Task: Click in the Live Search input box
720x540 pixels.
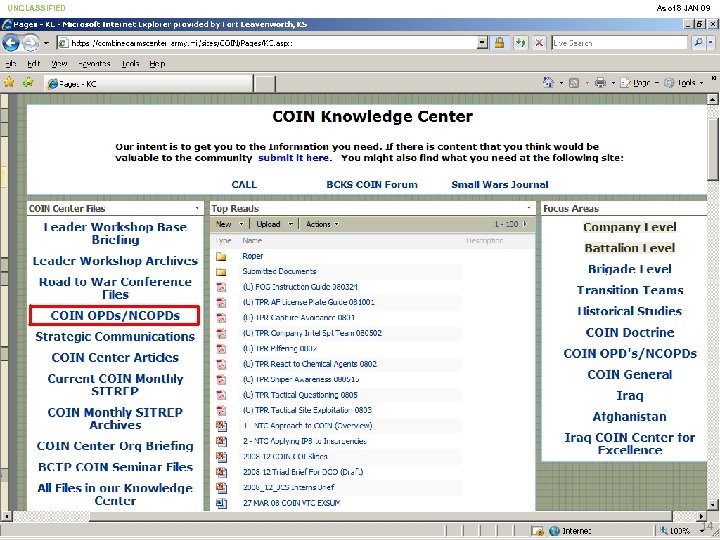Action: [x=619, y=43]
